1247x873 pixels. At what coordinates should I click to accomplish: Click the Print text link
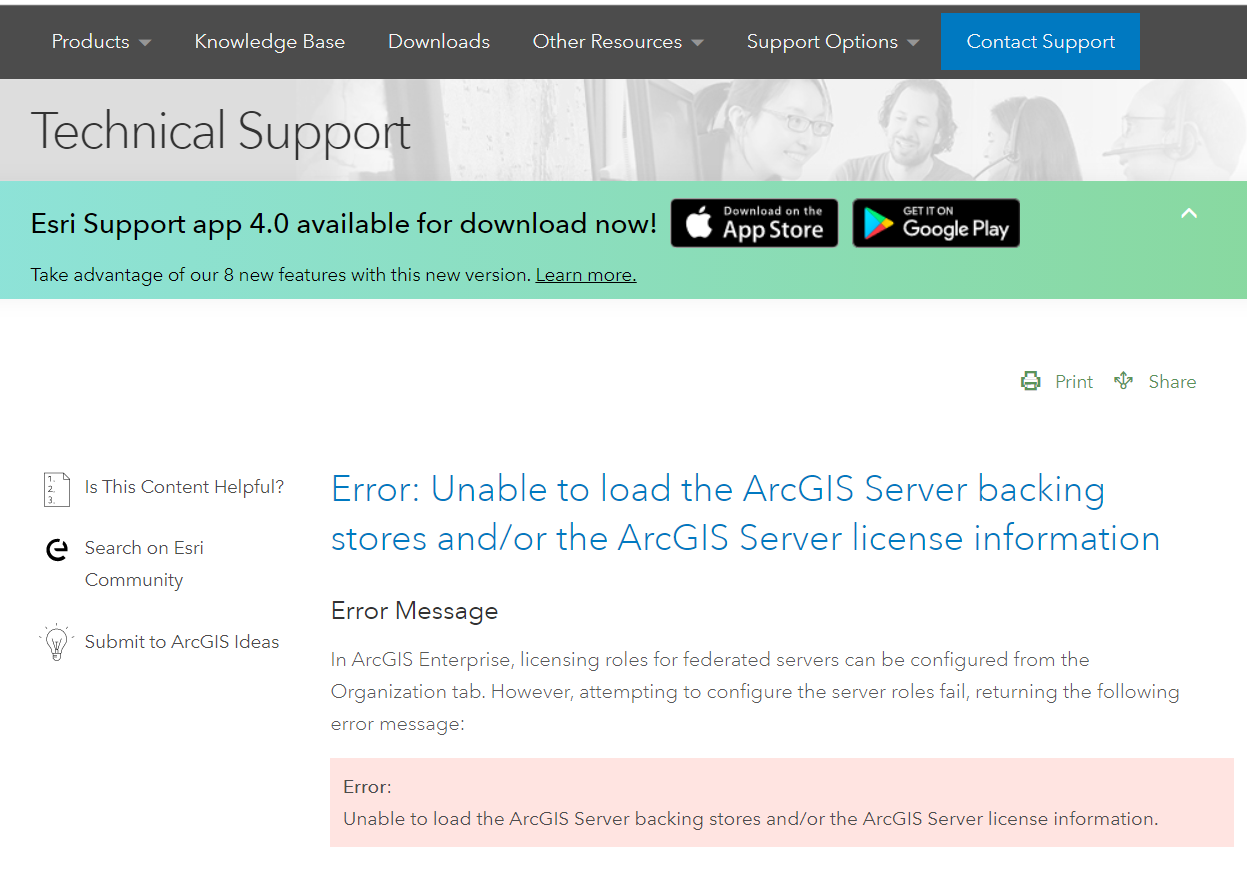coord(1074,382)
